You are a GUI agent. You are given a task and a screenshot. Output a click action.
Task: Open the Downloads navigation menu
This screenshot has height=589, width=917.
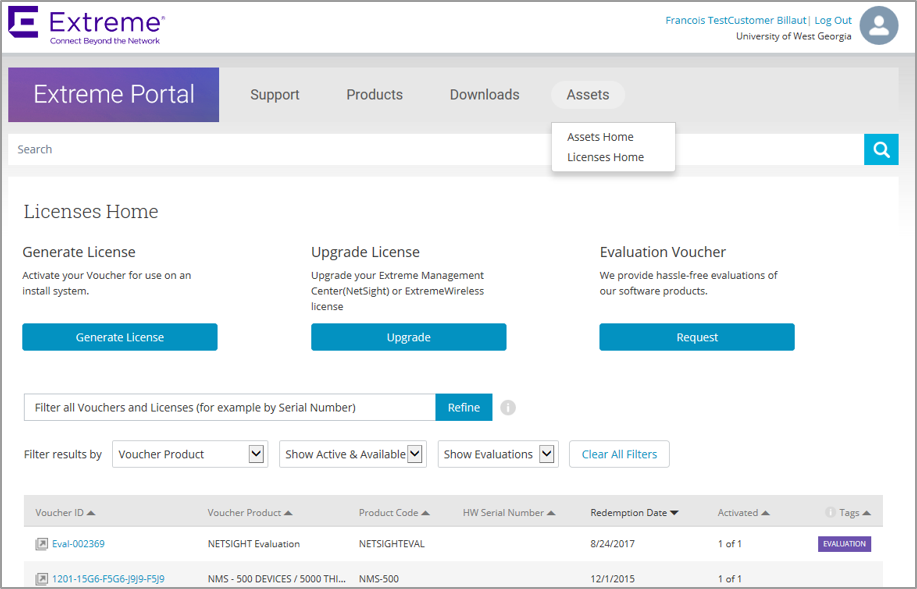click(x=484, y=95)
